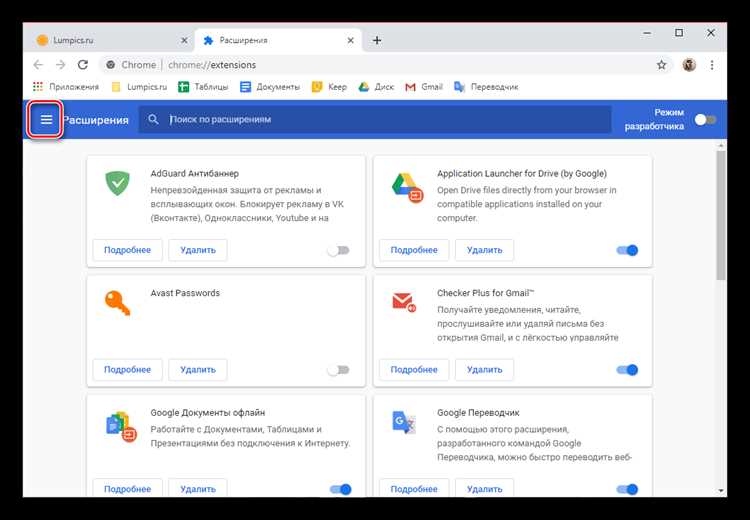Select the Расширения tab
The height and width of the screenshot is (520, 750).
coord(278,40)
